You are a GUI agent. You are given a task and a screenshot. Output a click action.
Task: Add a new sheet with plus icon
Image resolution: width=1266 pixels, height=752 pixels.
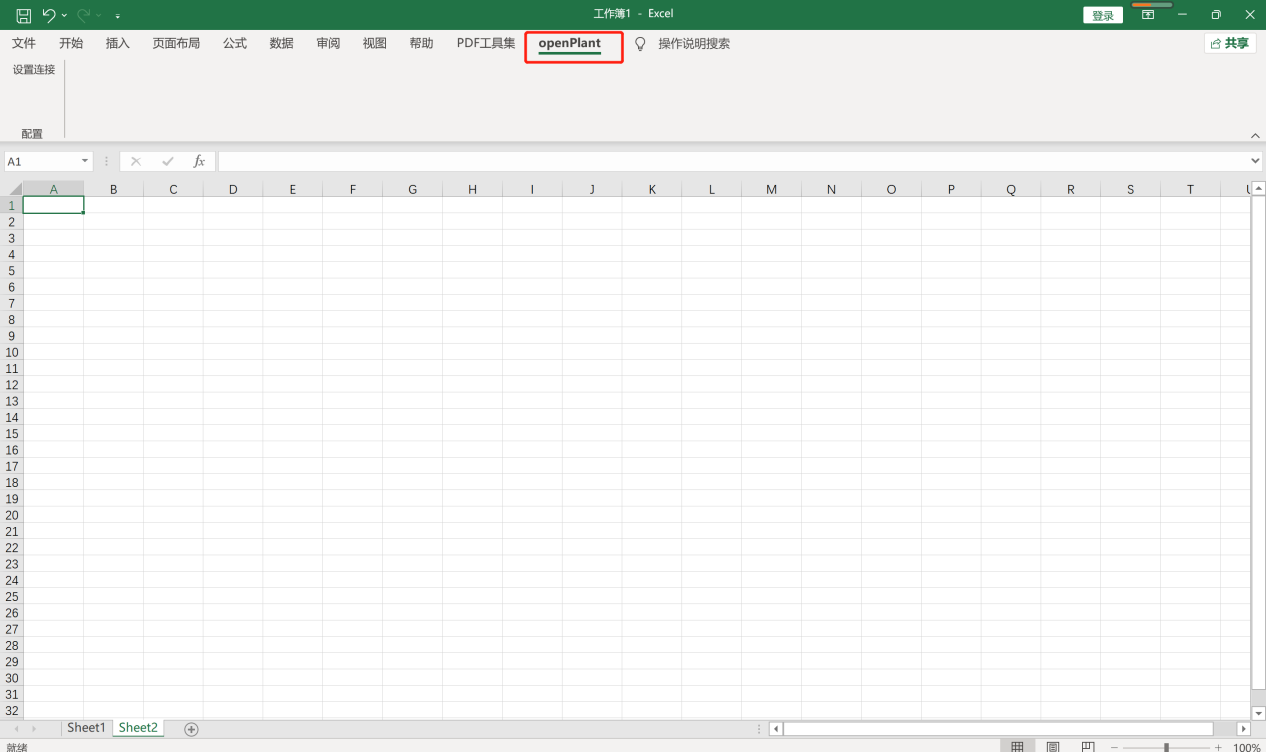(191, 729)
